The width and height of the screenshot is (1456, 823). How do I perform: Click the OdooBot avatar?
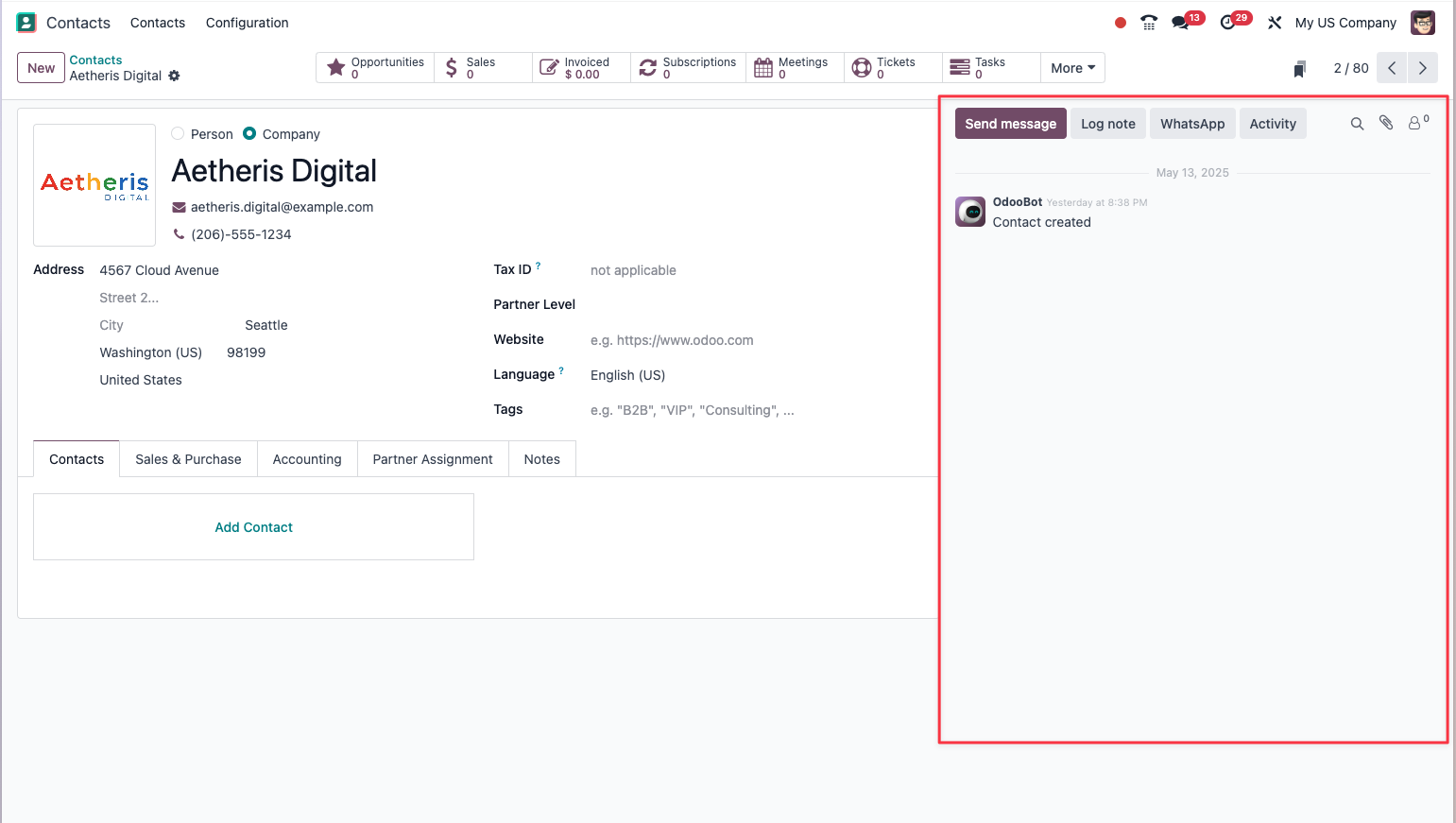pos(970,212)
